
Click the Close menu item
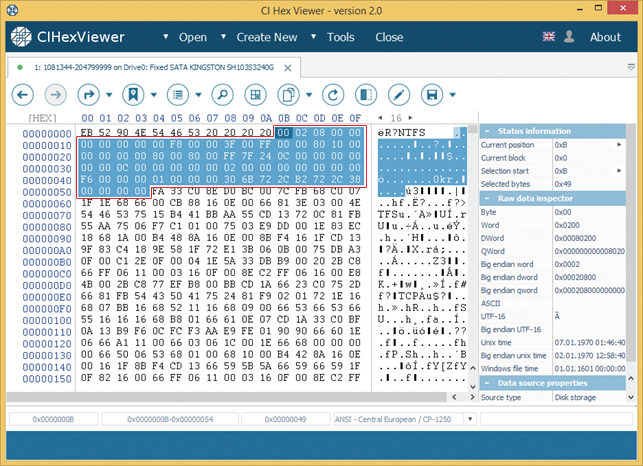[389, 37]
